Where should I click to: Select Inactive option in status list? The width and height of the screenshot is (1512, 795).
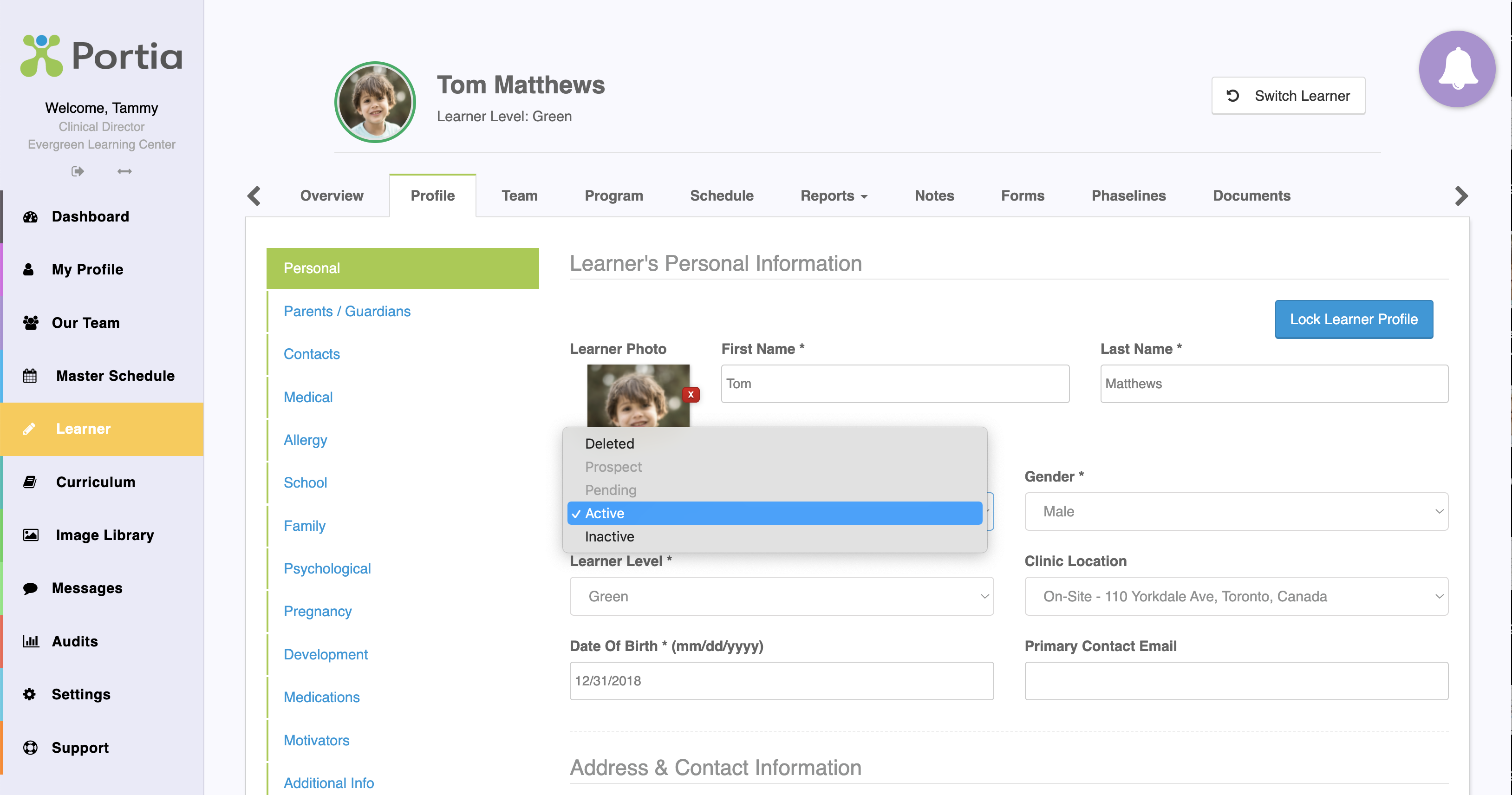pos(609,536)
